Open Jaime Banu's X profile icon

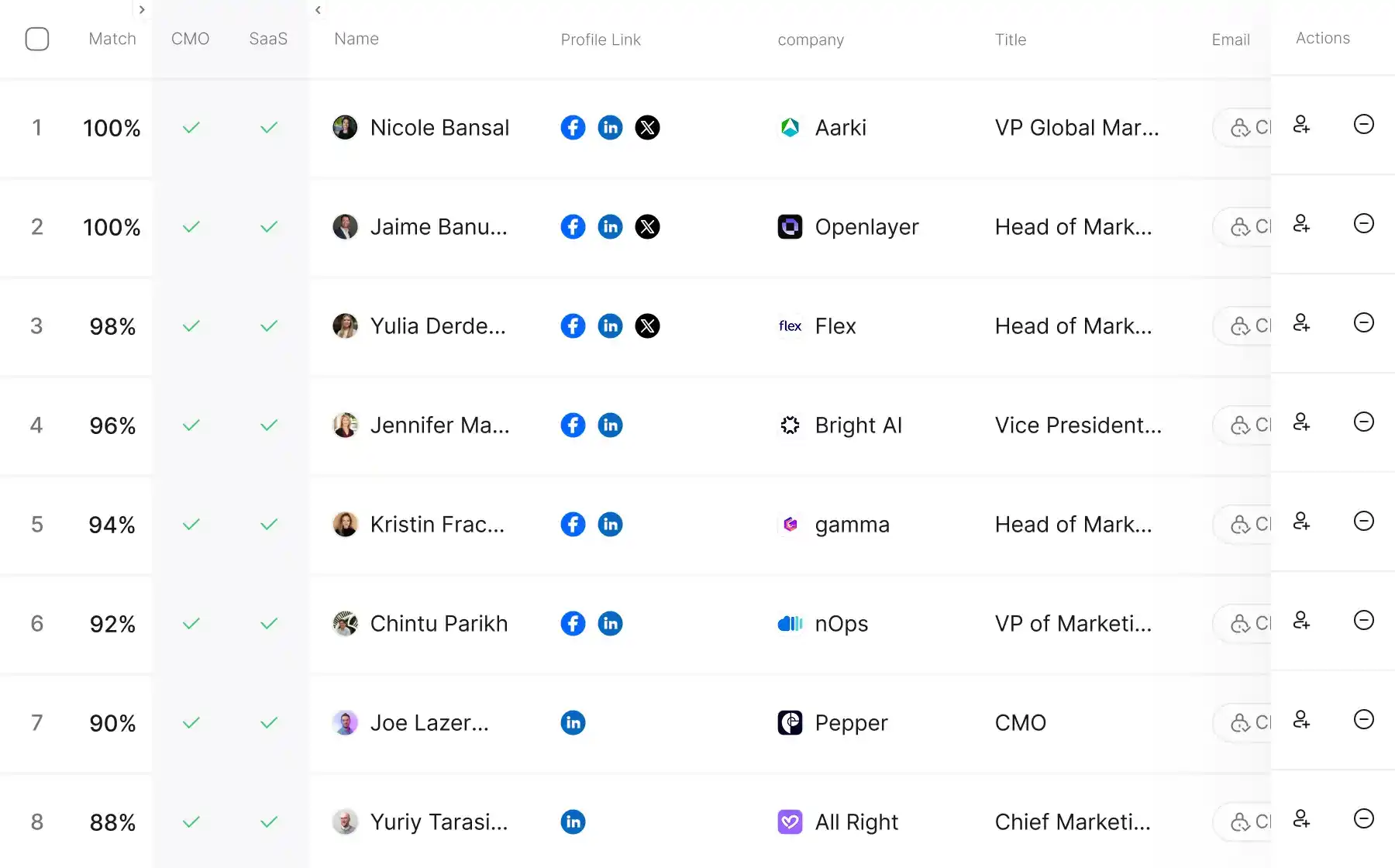[x=648, y=226]
